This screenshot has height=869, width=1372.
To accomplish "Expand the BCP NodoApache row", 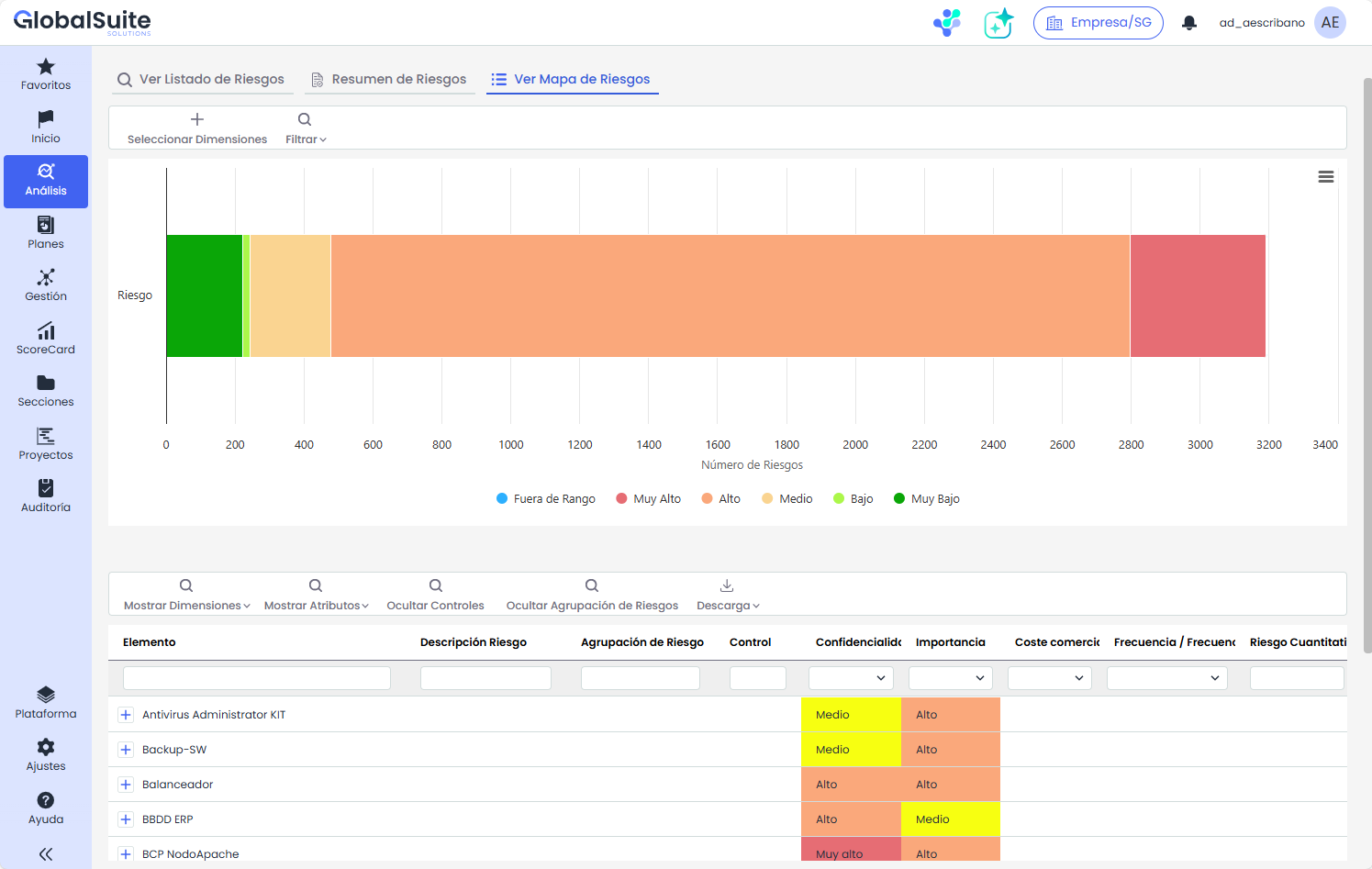I will click(127, 854).
